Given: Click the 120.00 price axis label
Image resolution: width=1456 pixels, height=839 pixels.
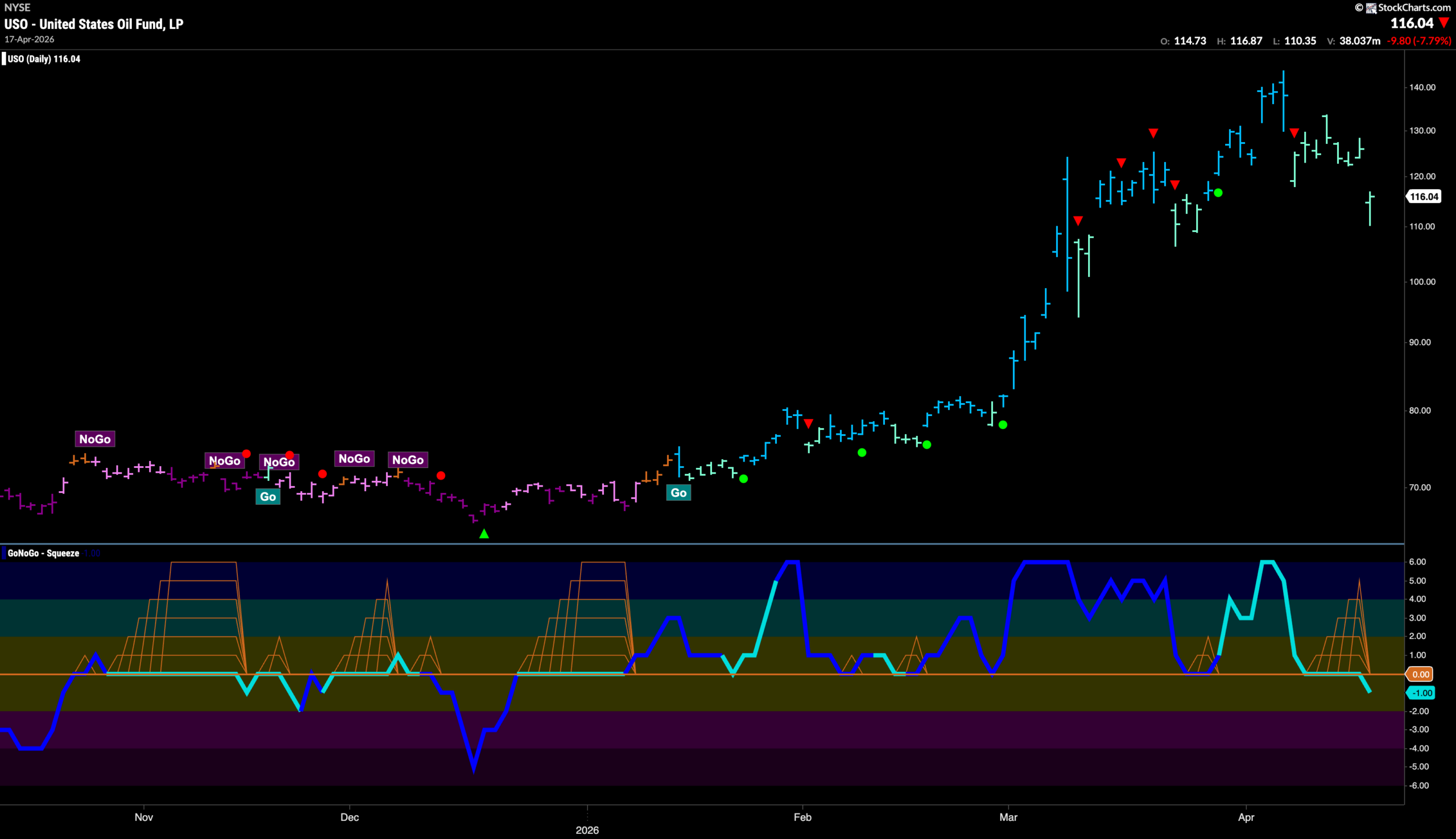Looking at the screenshot, I should [x=1422, y=176].
